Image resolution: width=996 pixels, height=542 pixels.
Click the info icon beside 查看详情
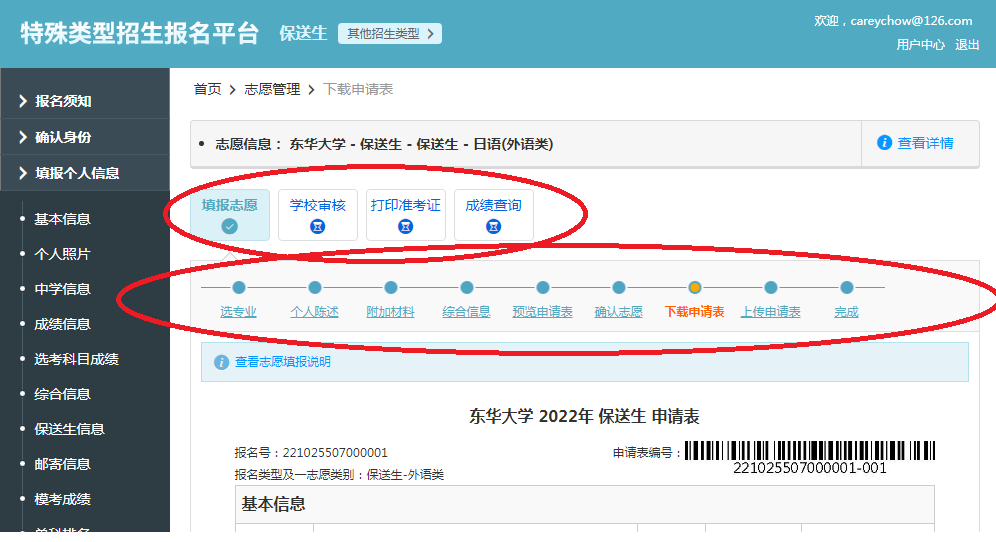coord(884,143)
